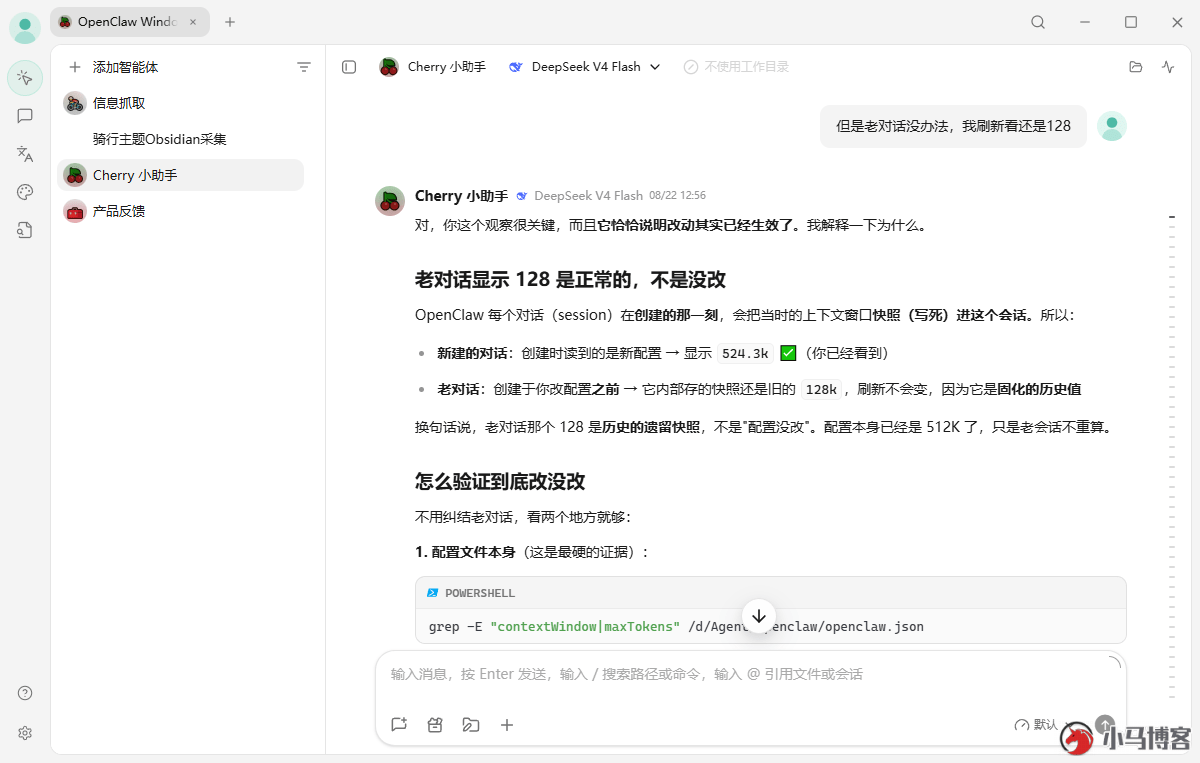This screenshot has width=1200, height=763.
Task: Click the message outline scrollbar on right edge
Action: tap(1172, 455)
